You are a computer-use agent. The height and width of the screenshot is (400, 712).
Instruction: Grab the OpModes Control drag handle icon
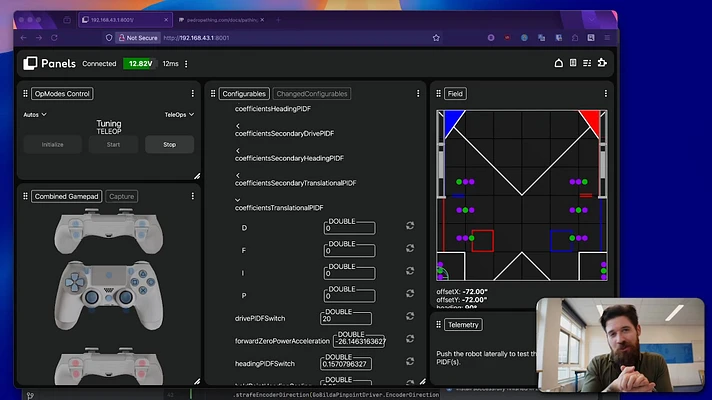click(x=25, y=94)
